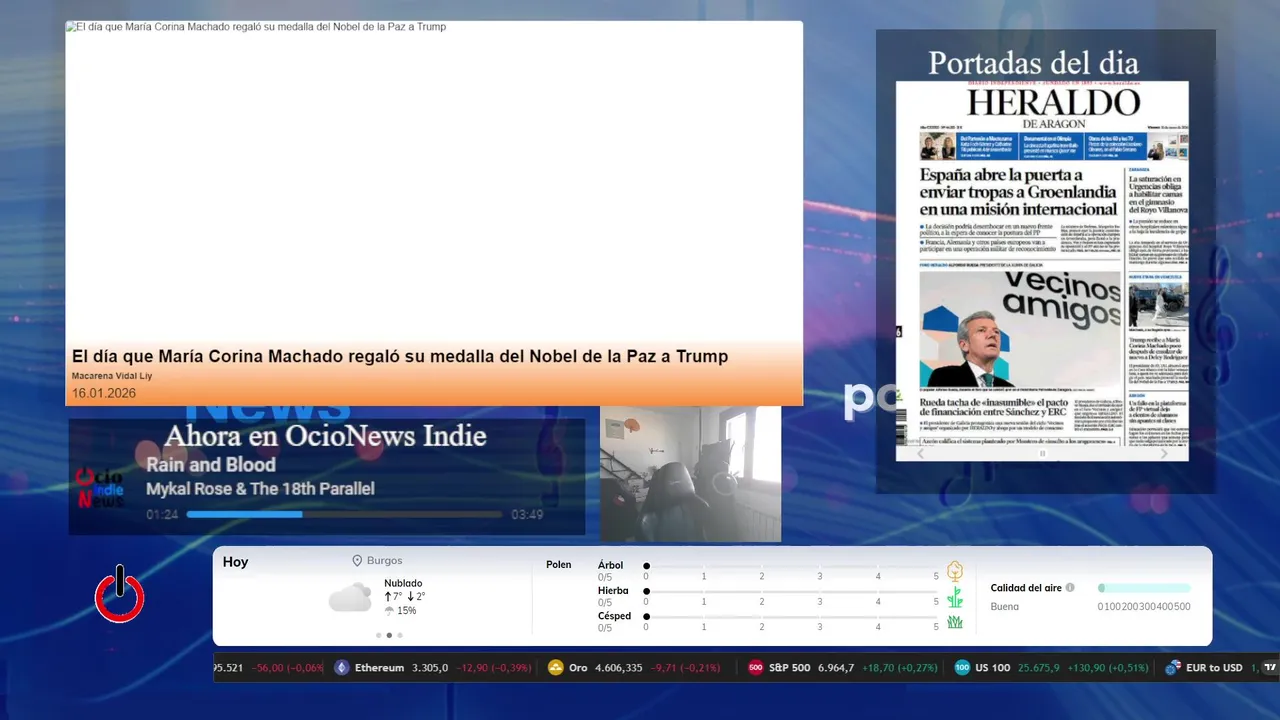Viewport: 1280px width, 720px height.
Task: Click the 01:24 elapsed time
Action: 162,515
